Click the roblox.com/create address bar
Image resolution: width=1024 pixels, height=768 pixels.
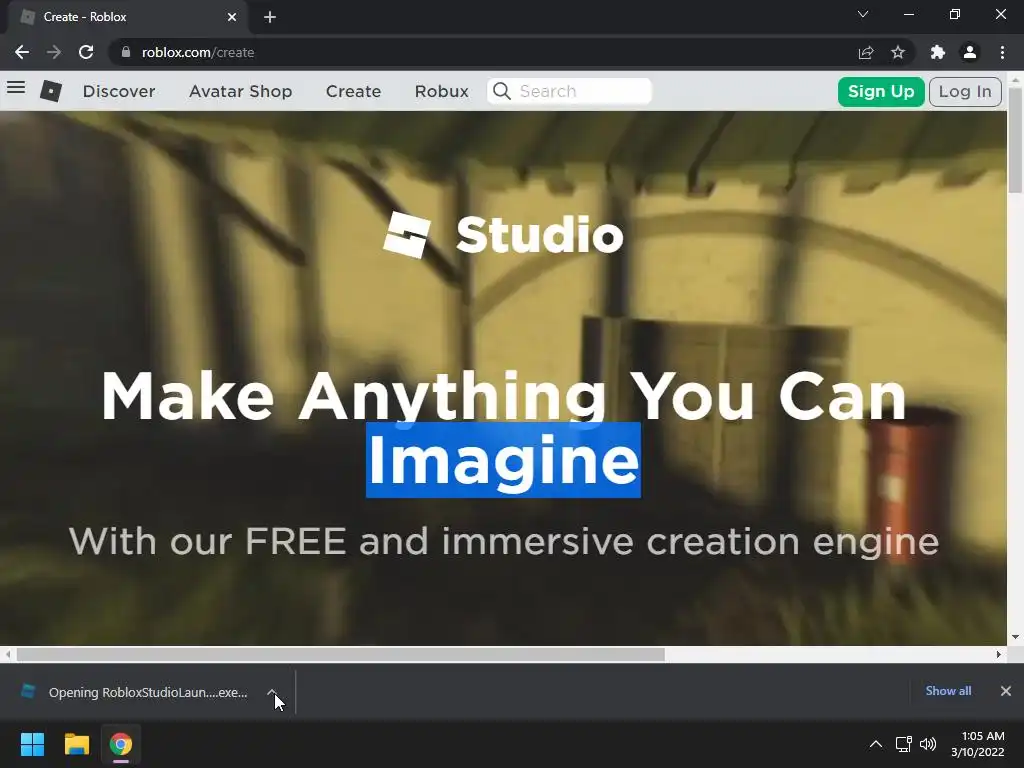(483, 52)
